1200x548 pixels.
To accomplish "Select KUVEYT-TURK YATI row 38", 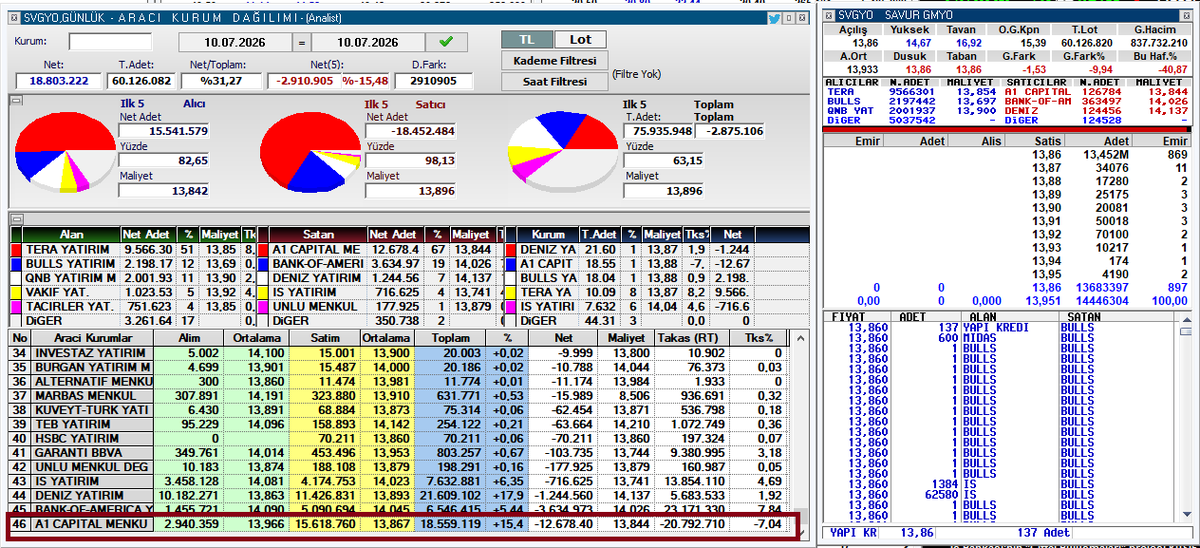I will click(x=400, y=410).
